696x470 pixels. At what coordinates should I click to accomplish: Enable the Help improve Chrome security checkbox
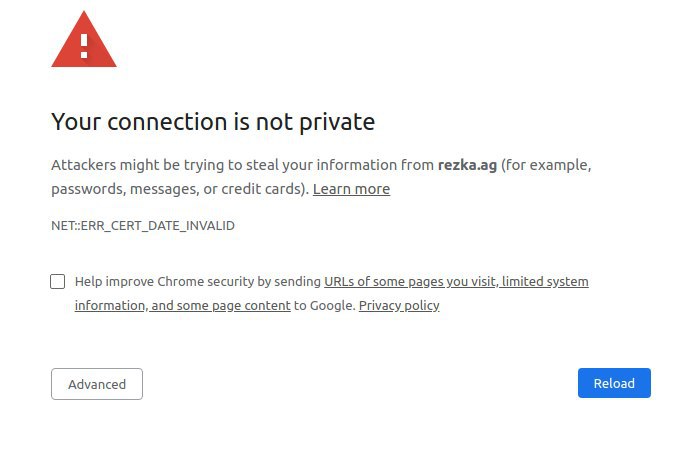tap(58, 281)
